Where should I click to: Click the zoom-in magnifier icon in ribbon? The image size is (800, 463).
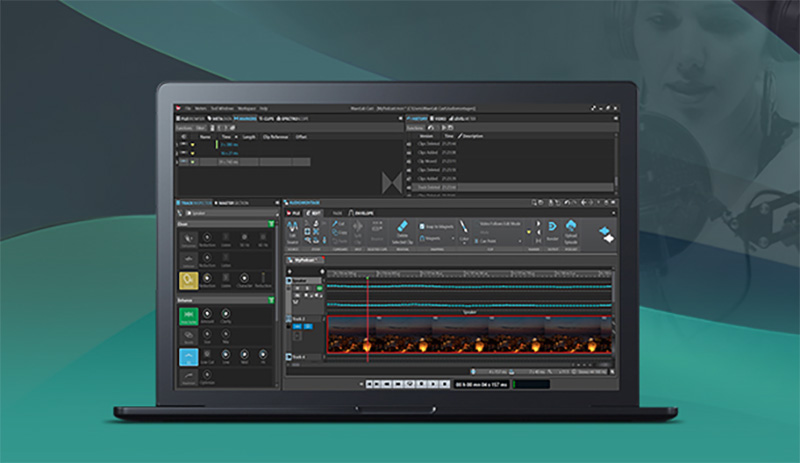click(308, 240)
